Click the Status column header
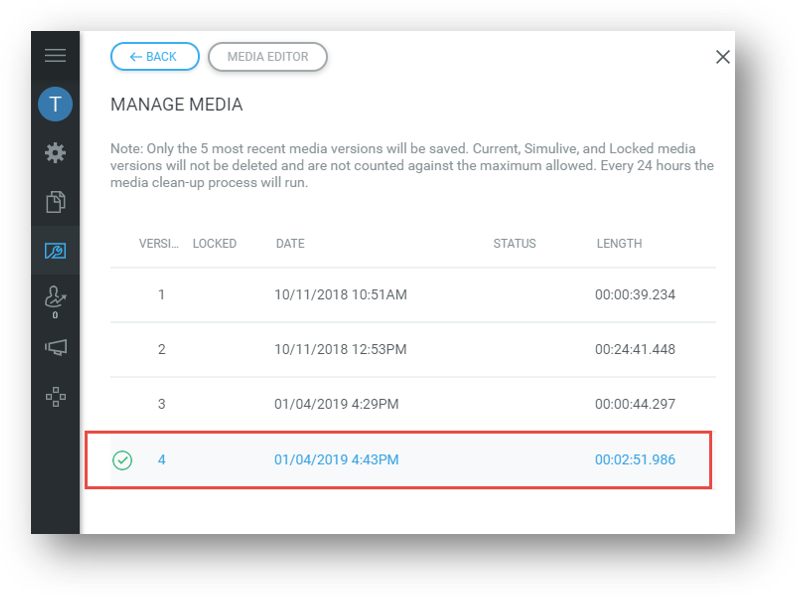 point(514,244)
